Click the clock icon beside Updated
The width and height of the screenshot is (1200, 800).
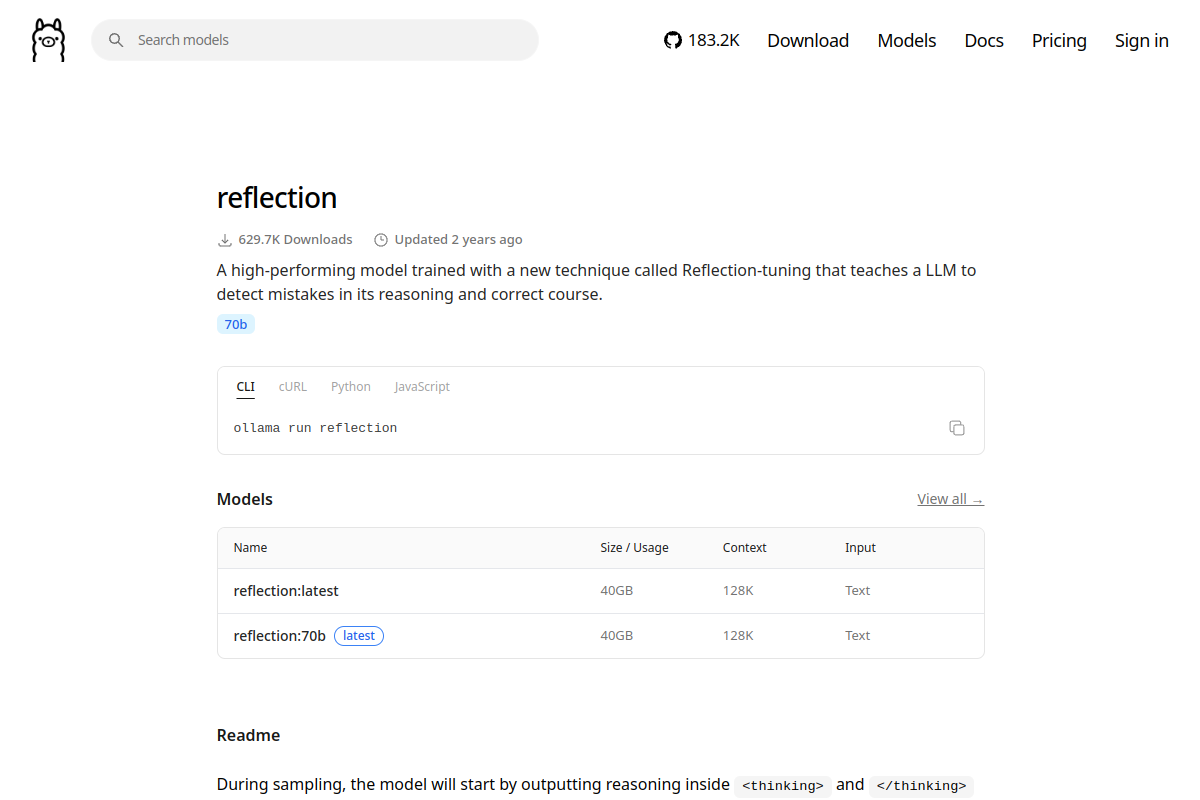(381, 240)
